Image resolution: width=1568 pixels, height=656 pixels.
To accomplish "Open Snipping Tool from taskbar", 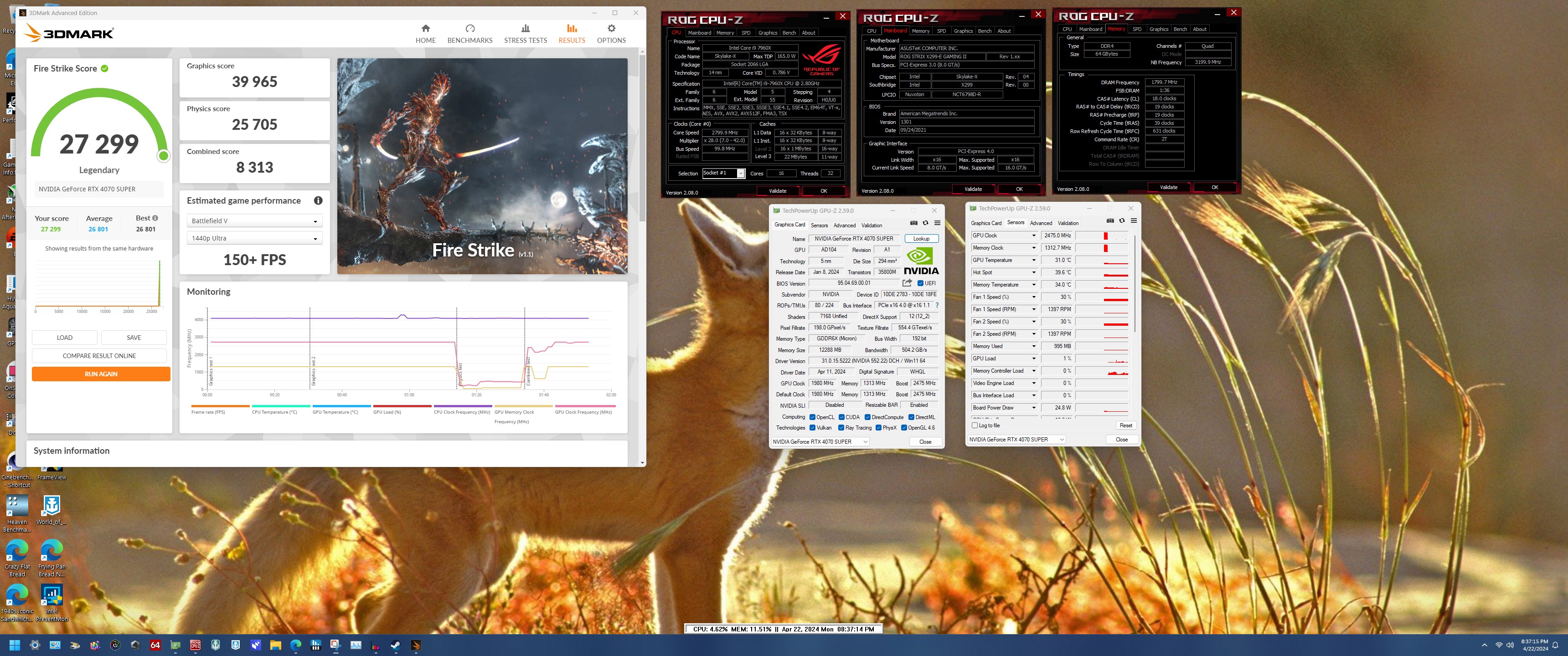I will 335,645.
